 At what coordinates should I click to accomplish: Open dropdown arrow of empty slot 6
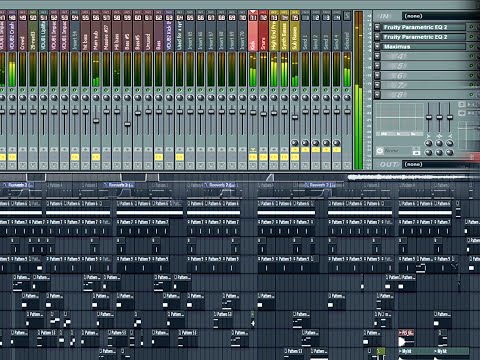point(377,75)
